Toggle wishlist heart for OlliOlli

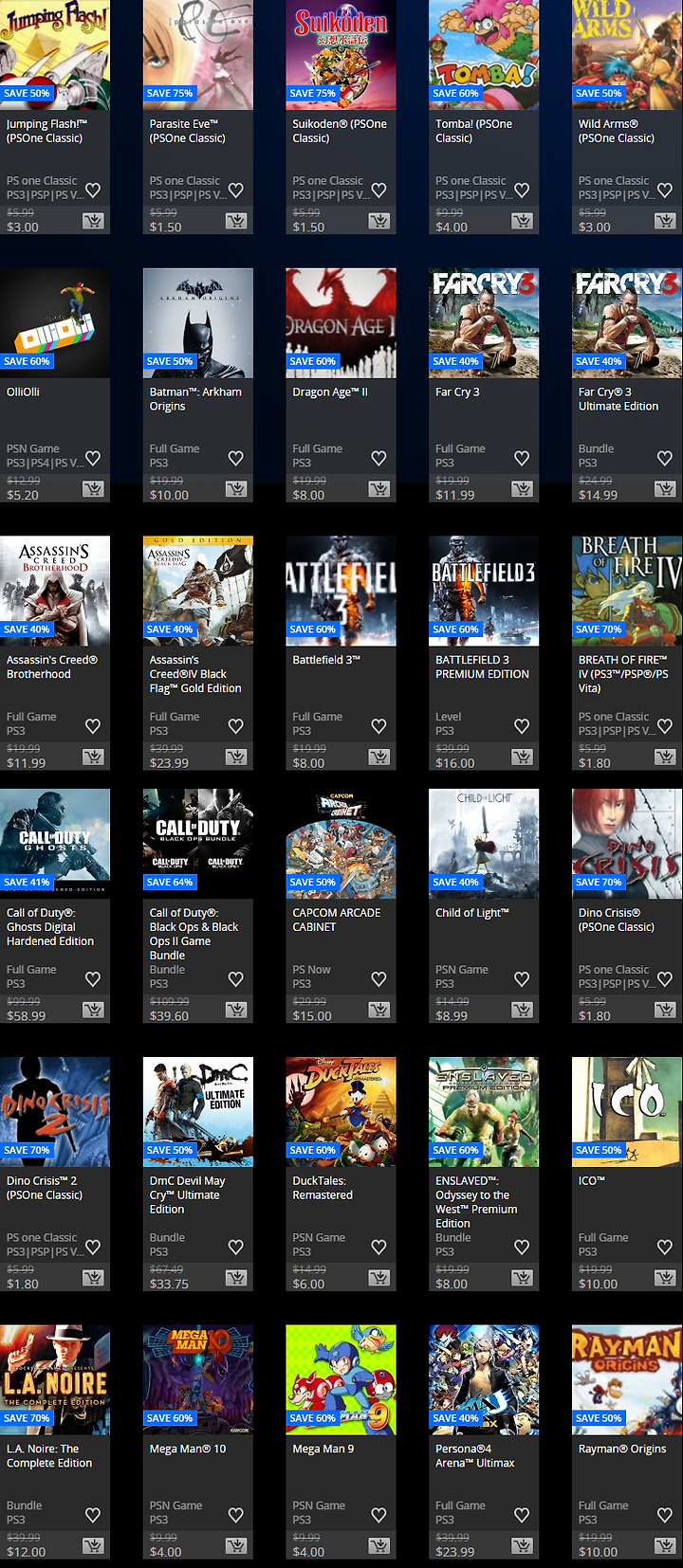(x=93, y=458)
